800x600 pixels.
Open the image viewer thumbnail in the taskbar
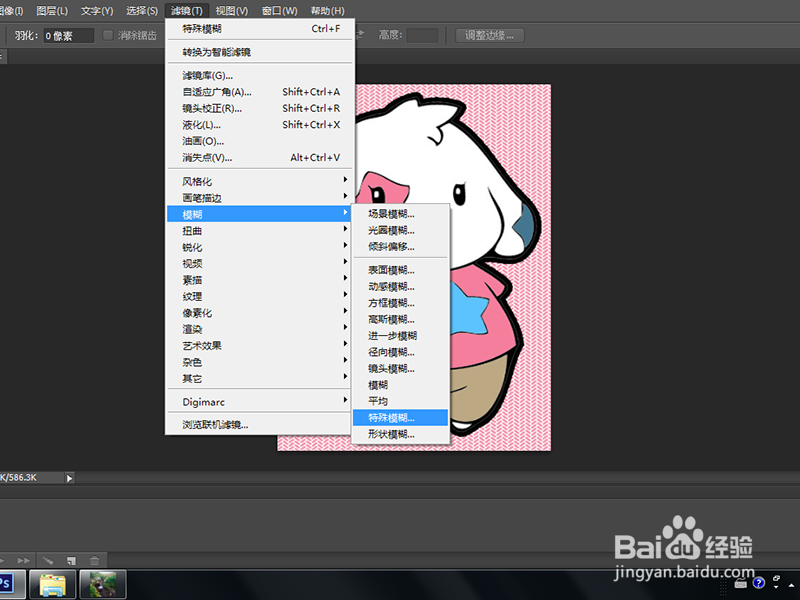coord(103,585)
